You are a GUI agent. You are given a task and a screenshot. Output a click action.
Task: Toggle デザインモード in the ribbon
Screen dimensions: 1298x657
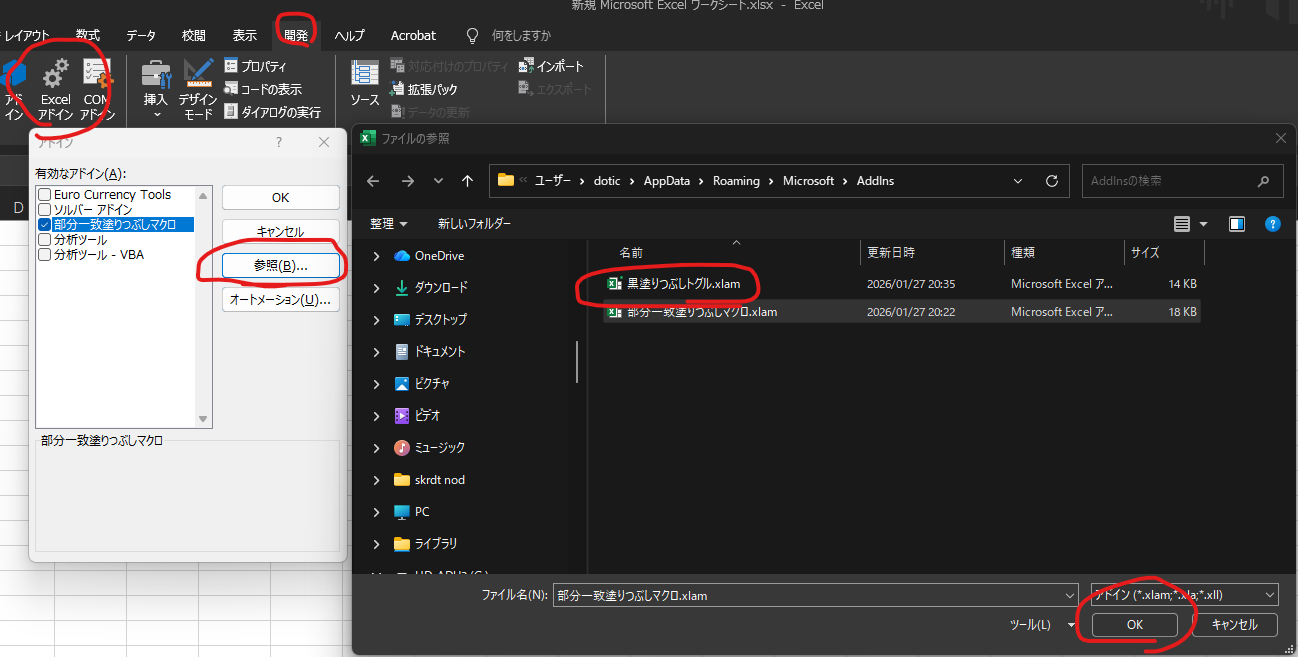coord(198,77)
